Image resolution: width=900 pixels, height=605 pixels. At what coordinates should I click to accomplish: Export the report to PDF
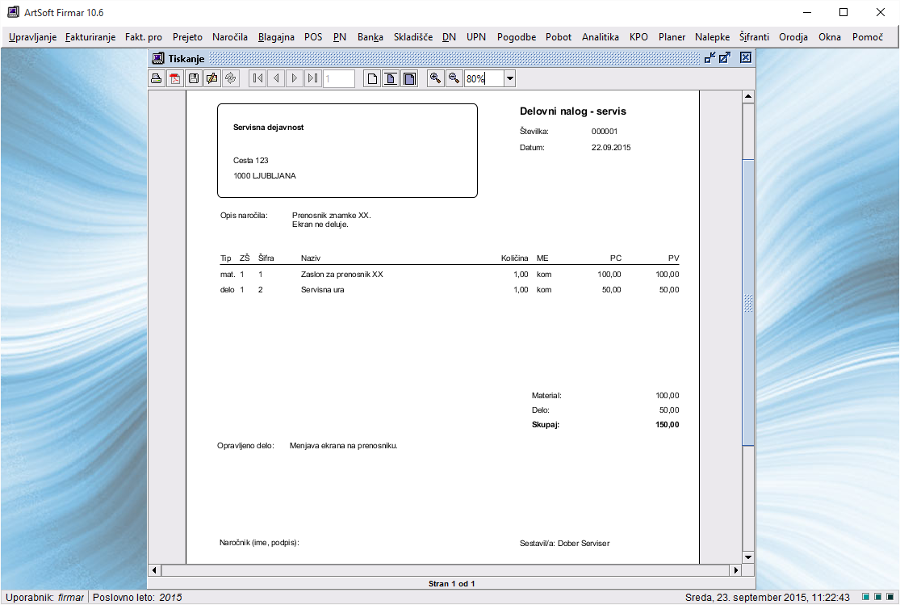pyautogui.click(x=175, y=78)
